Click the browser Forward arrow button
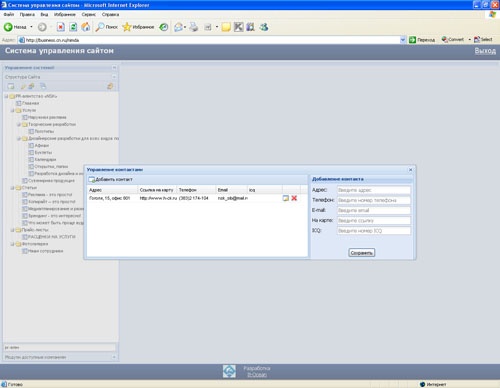 click(x=42, y=27)
